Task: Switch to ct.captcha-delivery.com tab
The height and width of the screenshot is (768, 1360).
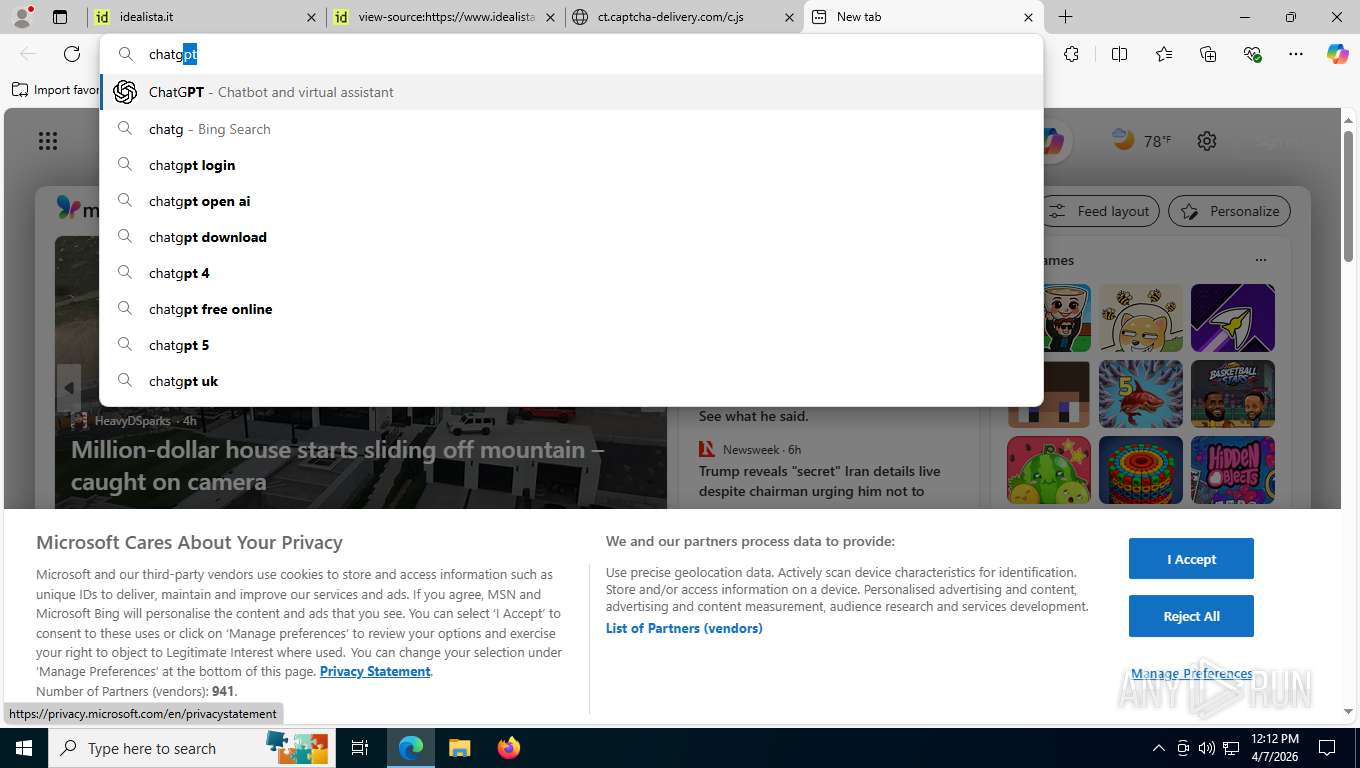Action: click(684, 17)
